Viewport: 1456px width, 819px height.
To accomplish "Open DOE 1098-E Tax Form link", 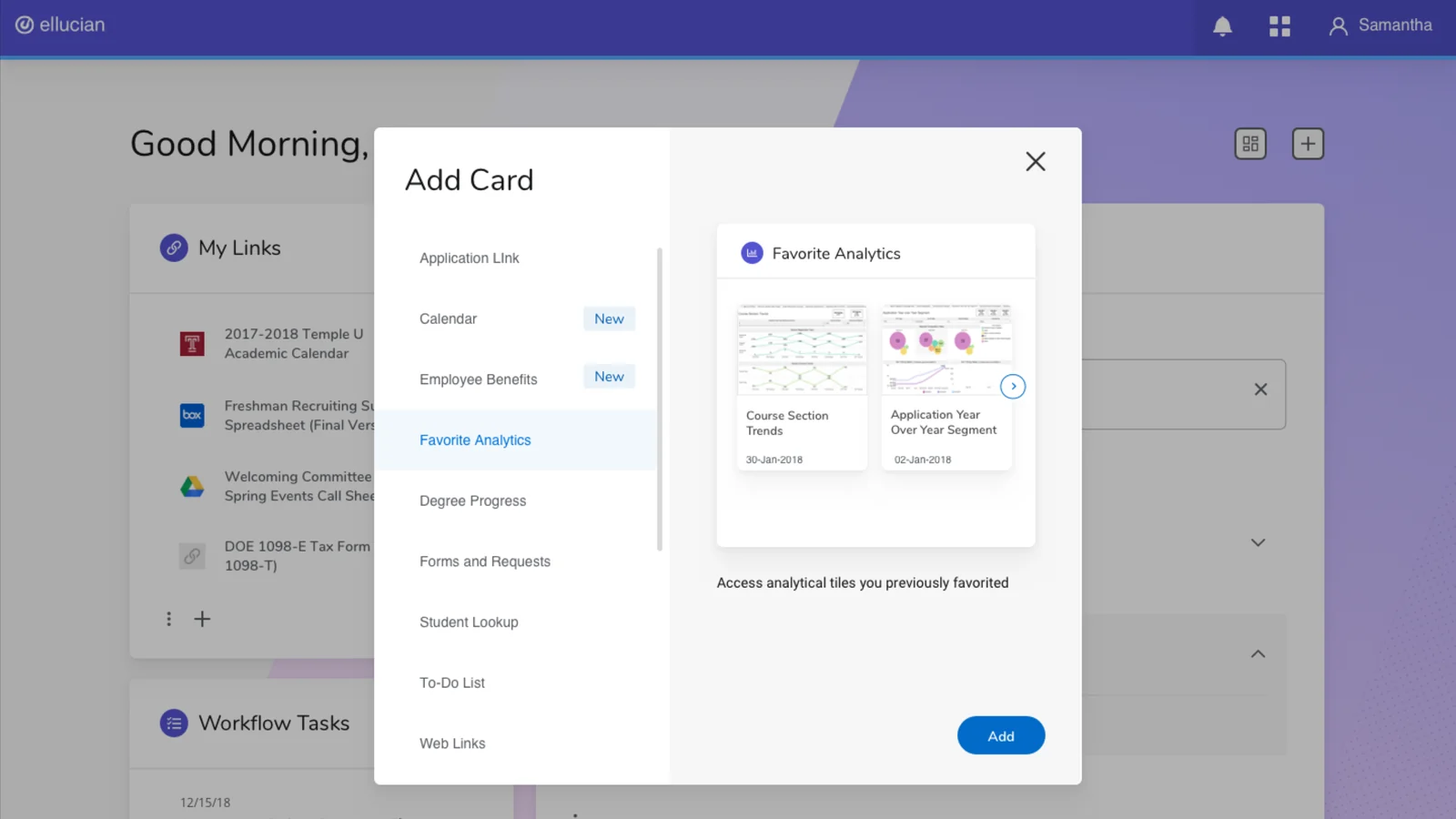I will [298, 556].
